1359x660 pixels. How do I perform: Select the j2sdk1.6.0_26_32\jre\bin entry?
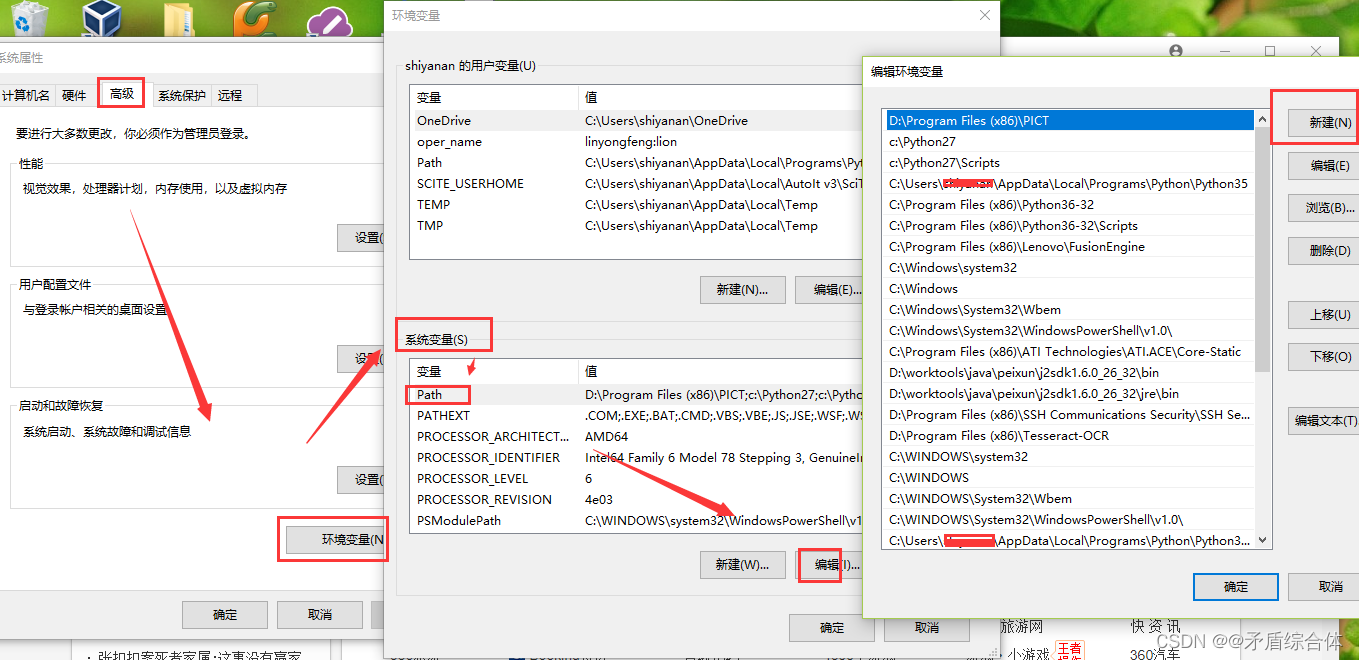tap(1069, 393)
